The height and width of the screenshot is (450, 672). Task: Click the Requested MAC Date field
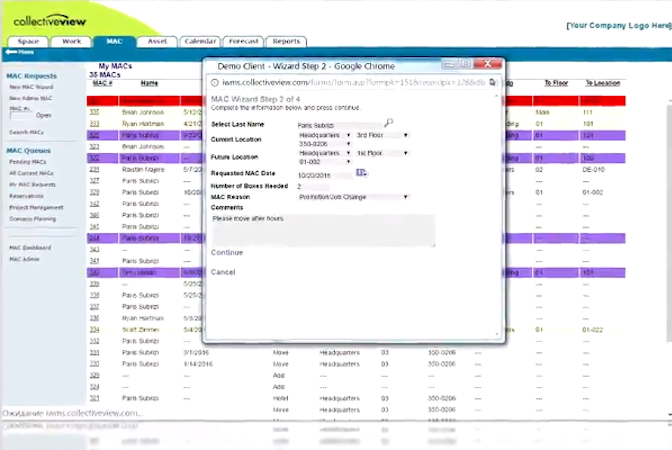pos(325,176)
